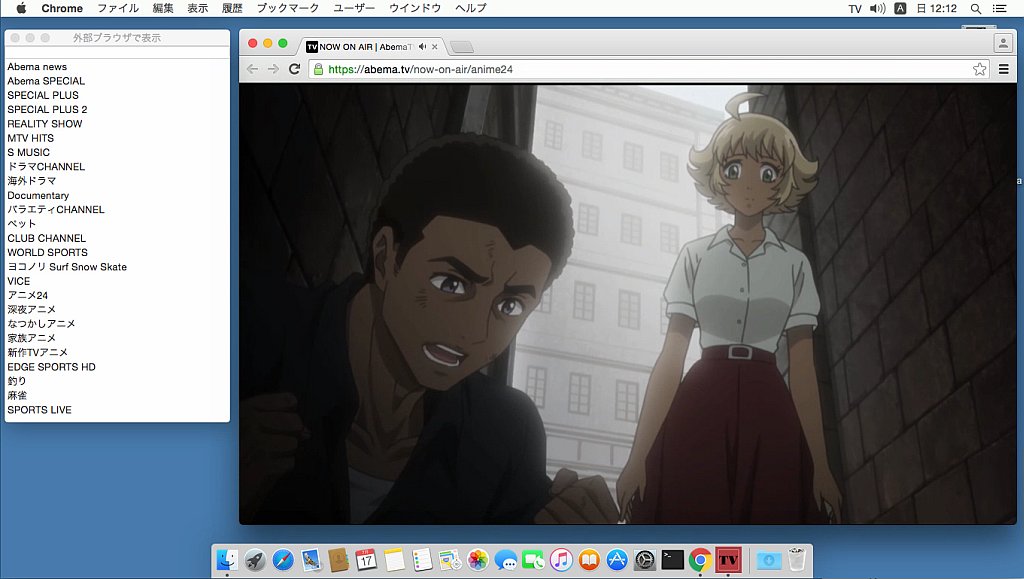This screenshot has height=579, width=1024.
Task: Click the tab audio speaker indicator
Action: 423,46
